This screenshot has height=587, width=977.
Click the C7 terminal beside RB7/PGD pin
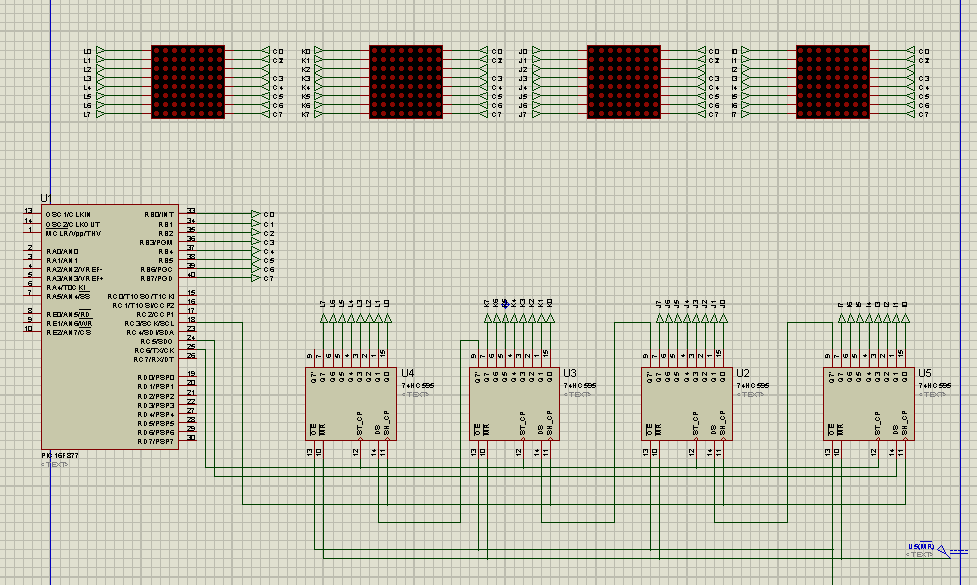click(255, 278)
